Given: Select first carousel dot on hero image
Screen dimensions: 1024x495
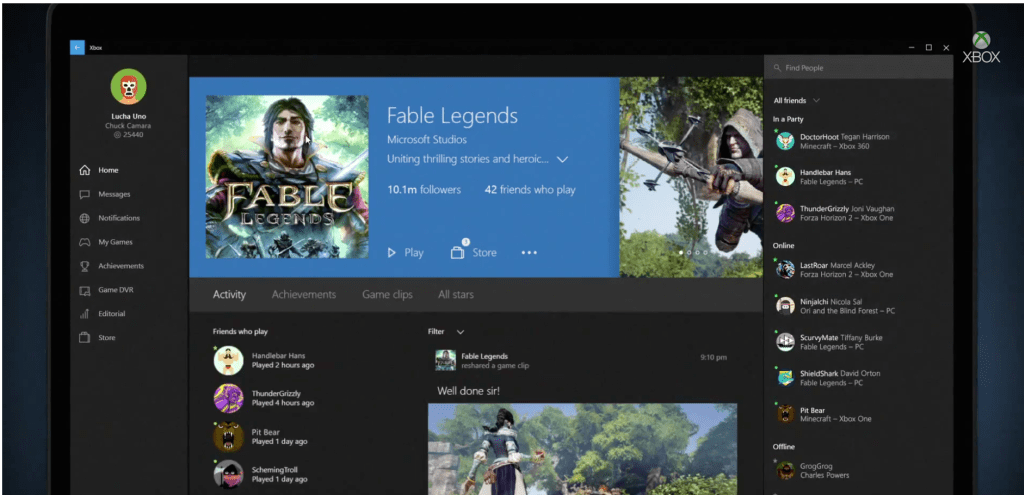Looking at the screenshot, I should (681, 252).
